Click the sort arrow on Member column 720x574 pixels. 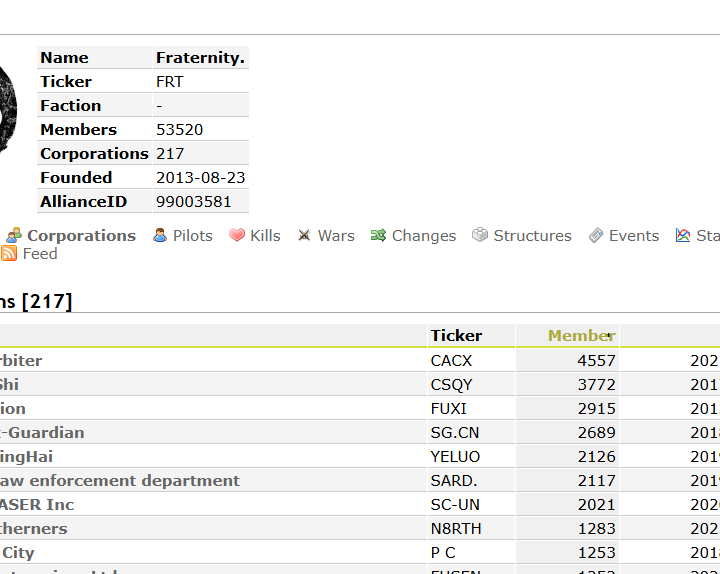coord(609,336)
